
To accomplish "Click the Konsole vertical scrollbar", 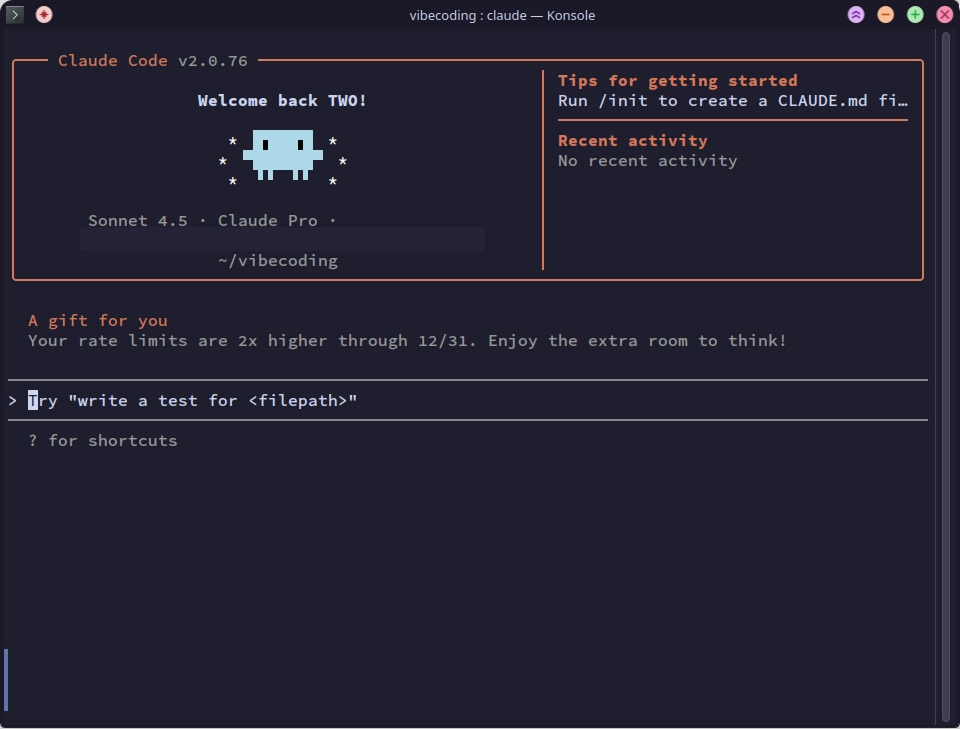I will click(x=945, y=376).
